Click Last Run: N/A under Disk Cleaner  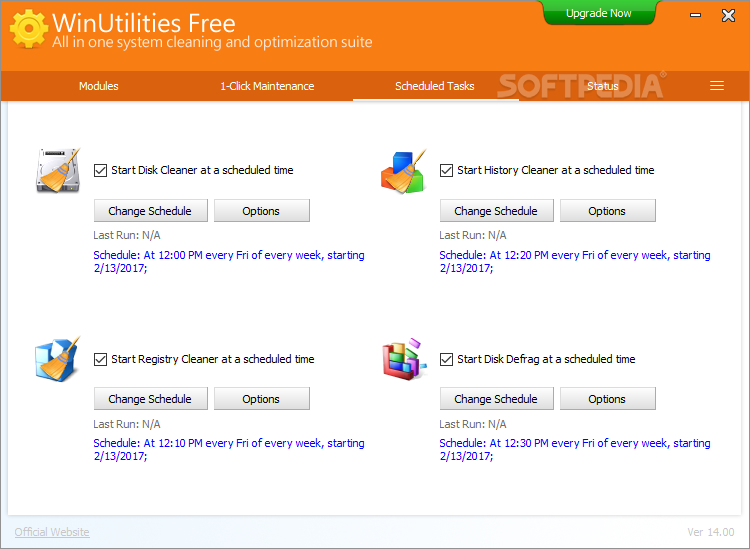(127, 235)
